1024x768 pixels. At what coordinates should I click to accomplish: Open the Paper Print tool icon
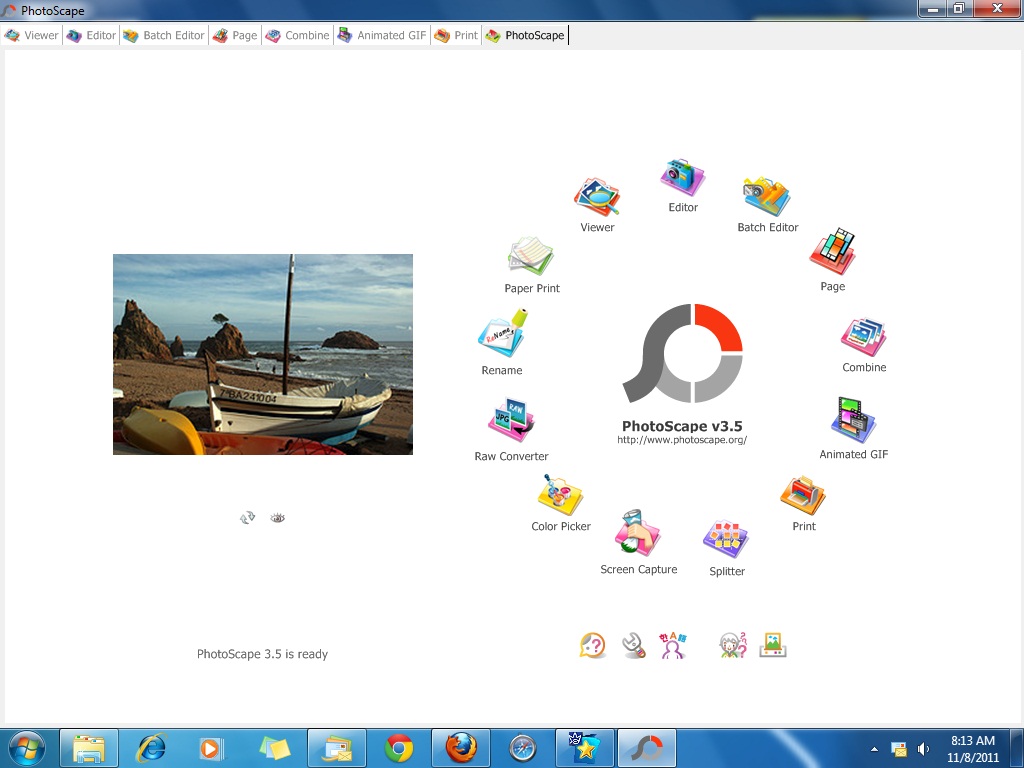(532, 256)
